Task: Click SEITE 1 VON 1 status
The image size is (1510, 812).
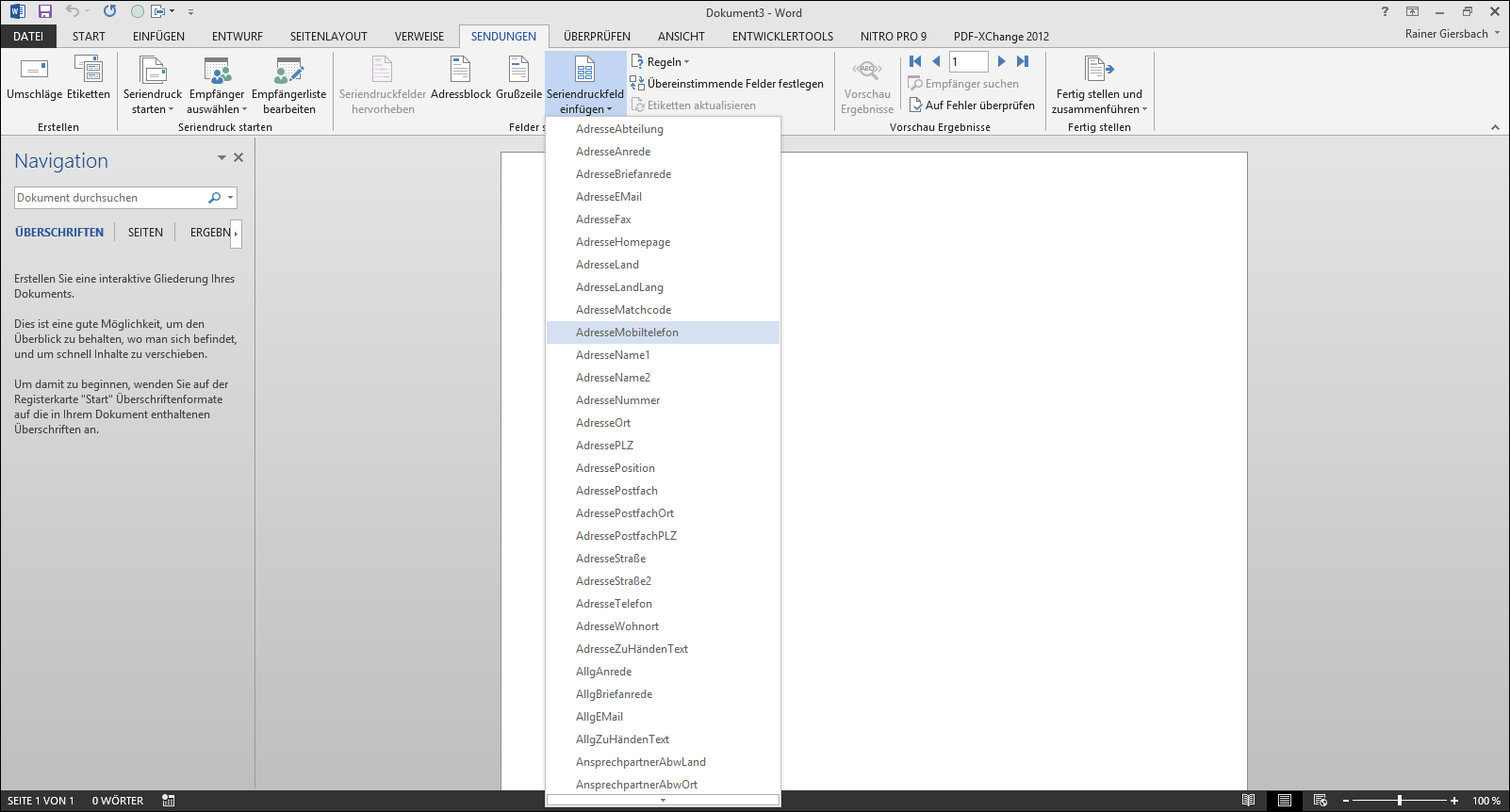Action: 41,801
